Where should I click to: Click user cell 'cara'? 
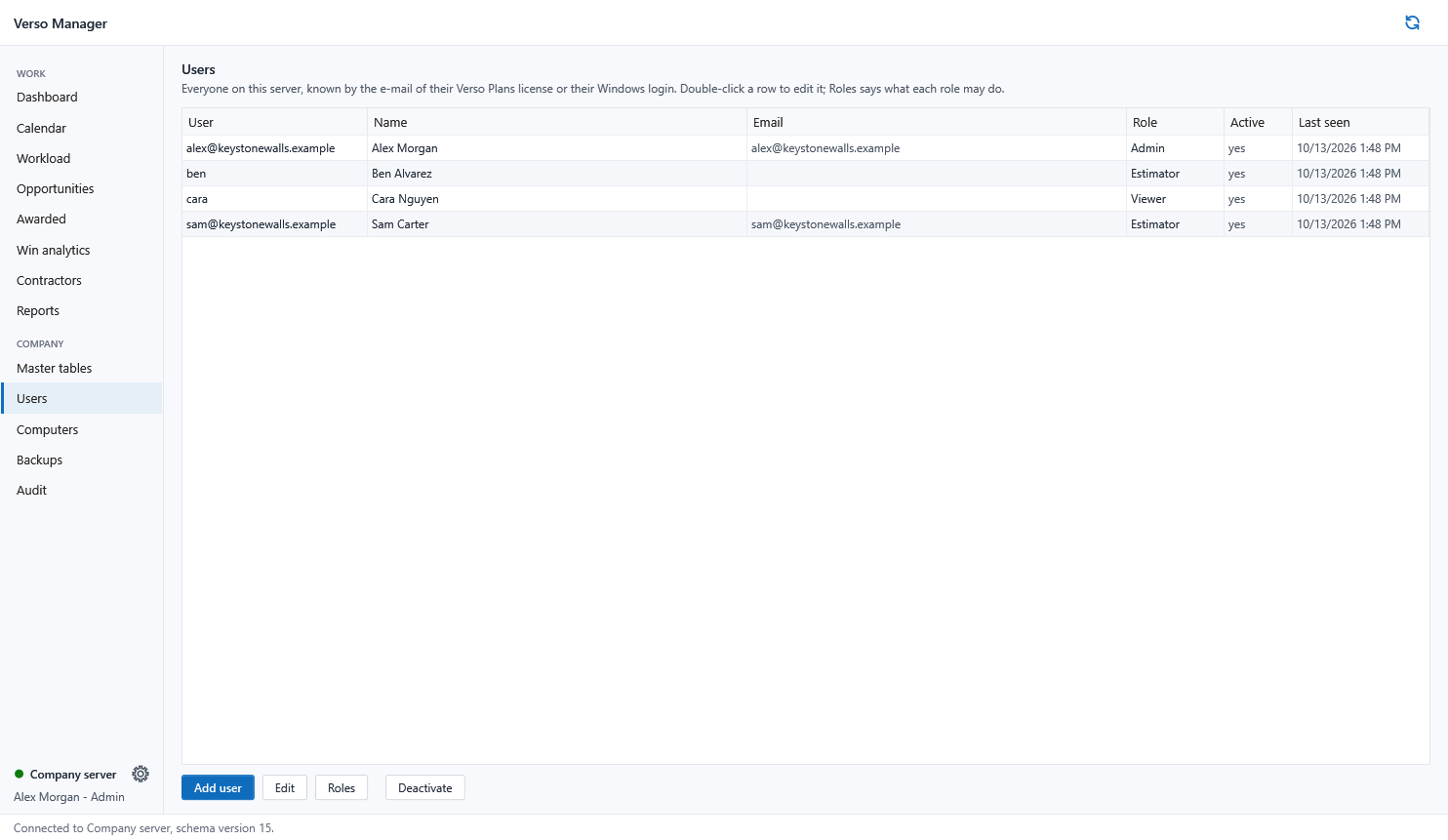click(274, 199)
